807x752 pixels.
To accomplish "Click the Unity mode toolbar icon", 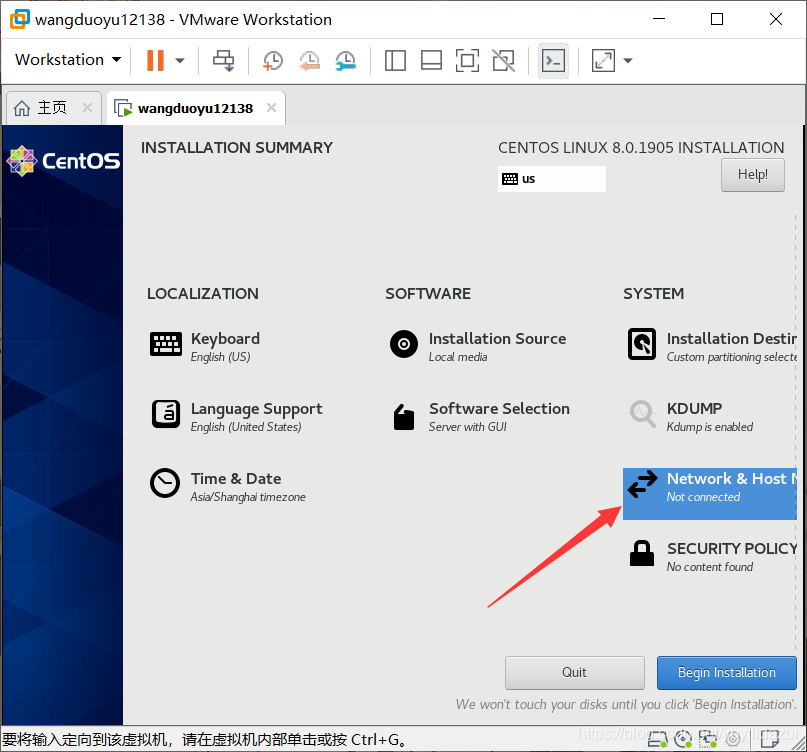I will (x=503, y=60).
